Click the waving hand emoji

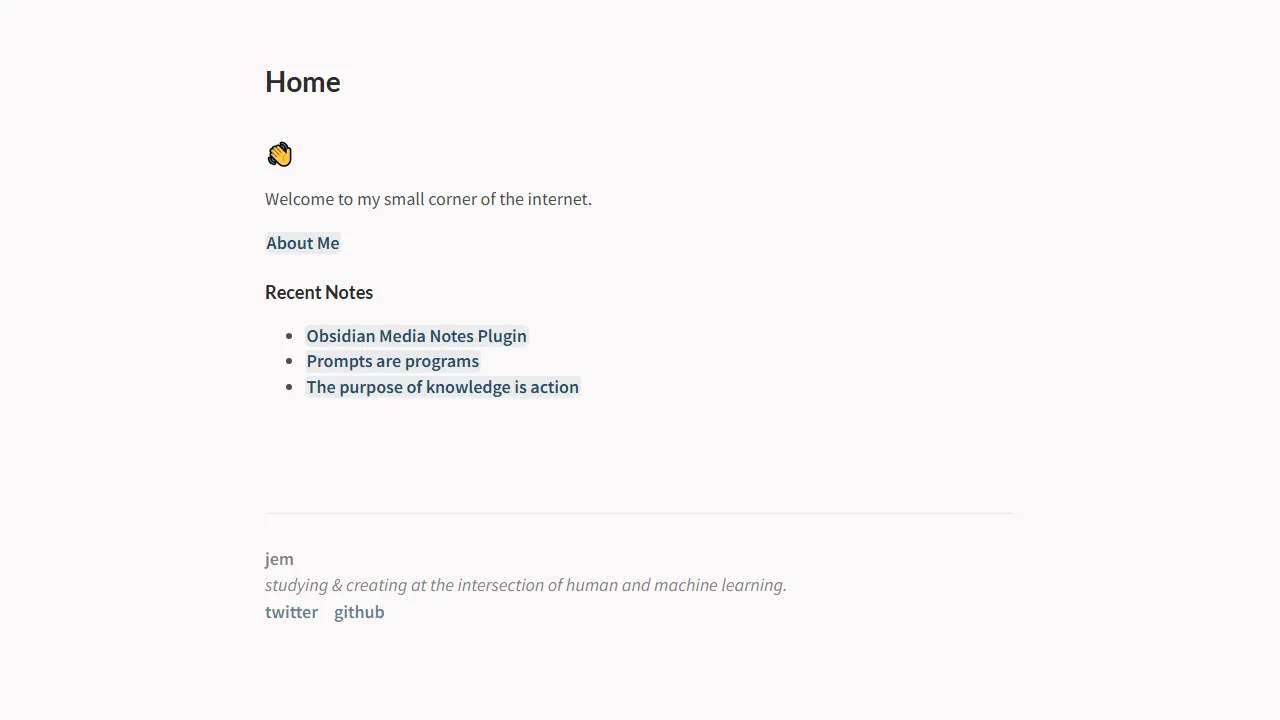tap(279, 154)
